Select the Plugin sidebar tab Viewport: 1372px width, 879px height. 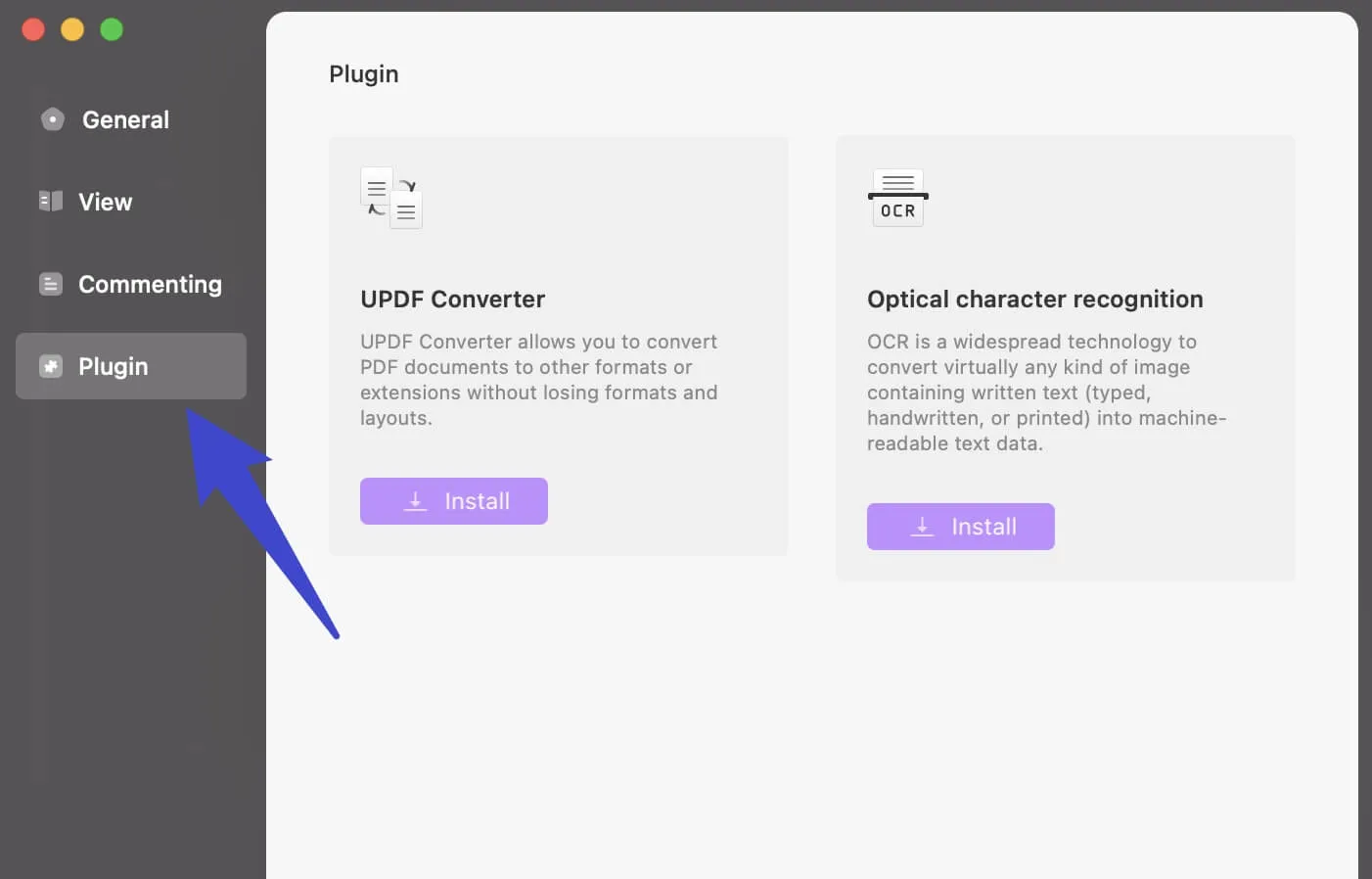click(130, 366)
